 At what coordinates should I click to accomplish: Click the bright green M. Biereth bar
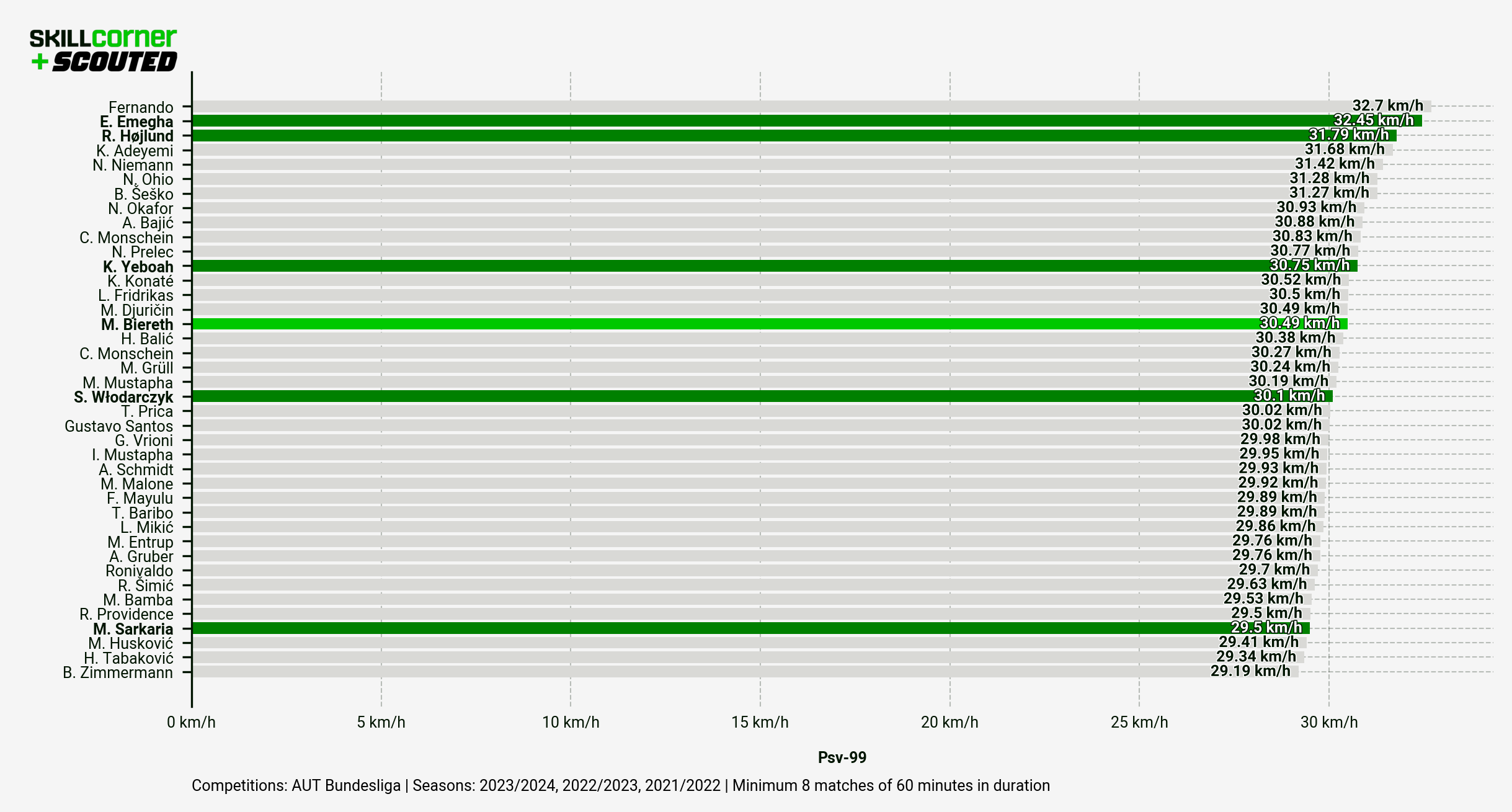(x=744, y=324)
